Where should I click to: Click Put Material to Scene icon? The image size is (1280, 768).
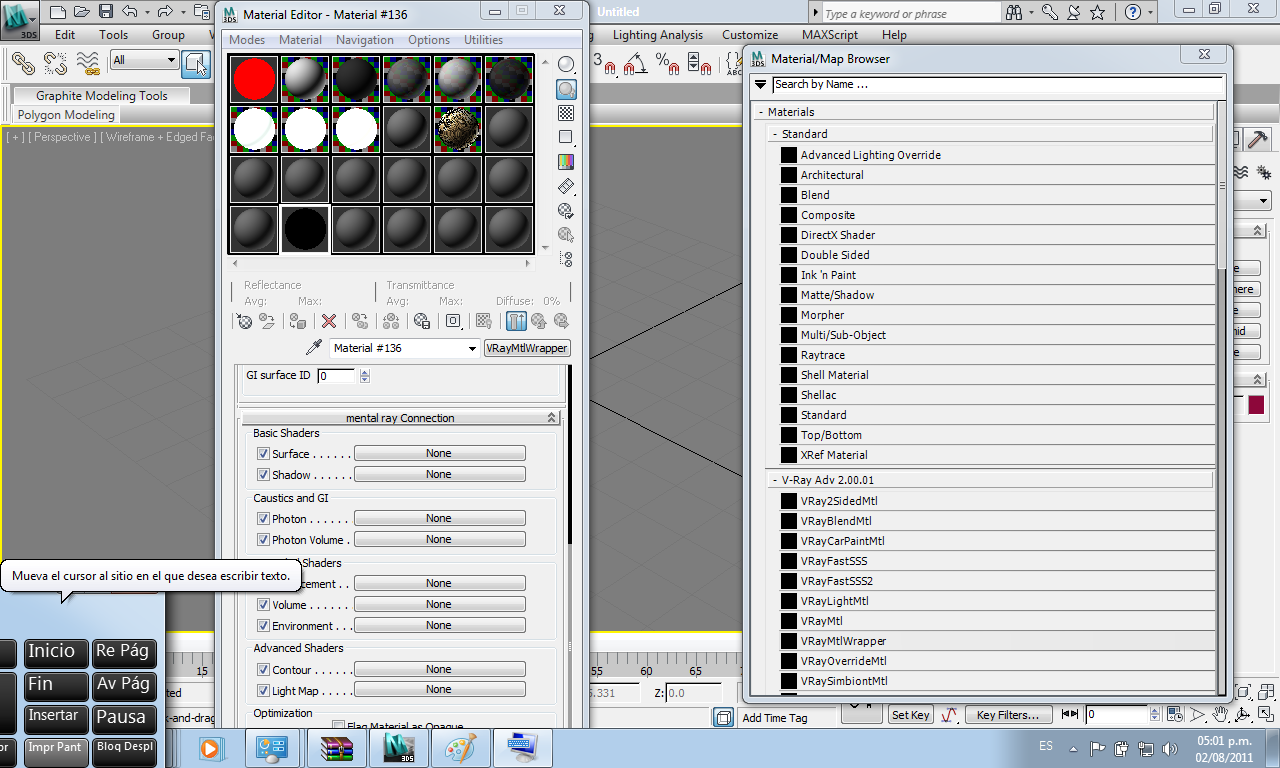[x=267, y=321]
